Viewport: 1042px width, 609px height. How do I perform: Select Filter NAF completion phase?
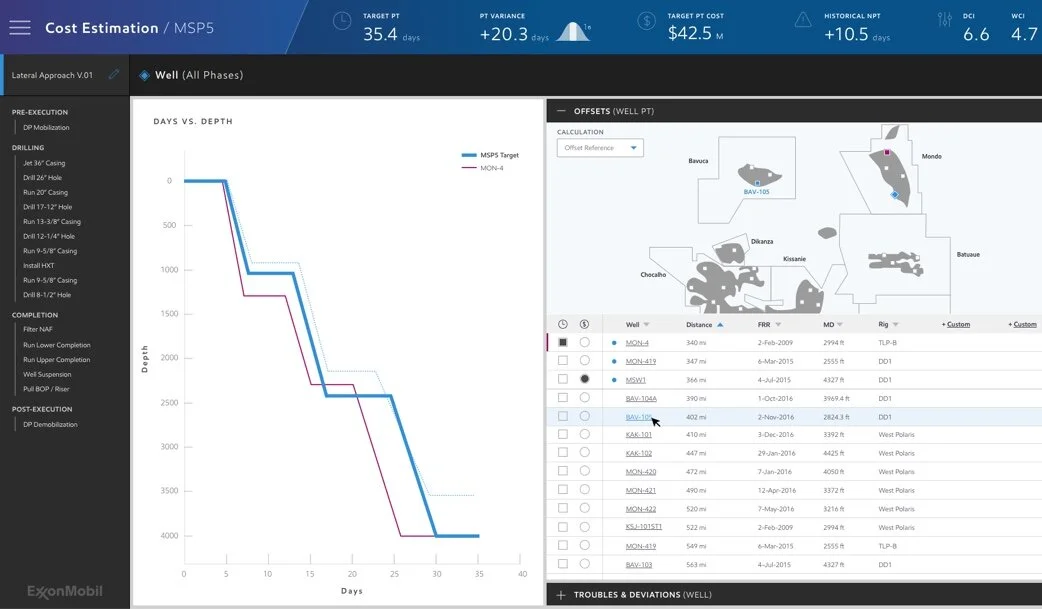pyautogui.click(x=37, y=329)
